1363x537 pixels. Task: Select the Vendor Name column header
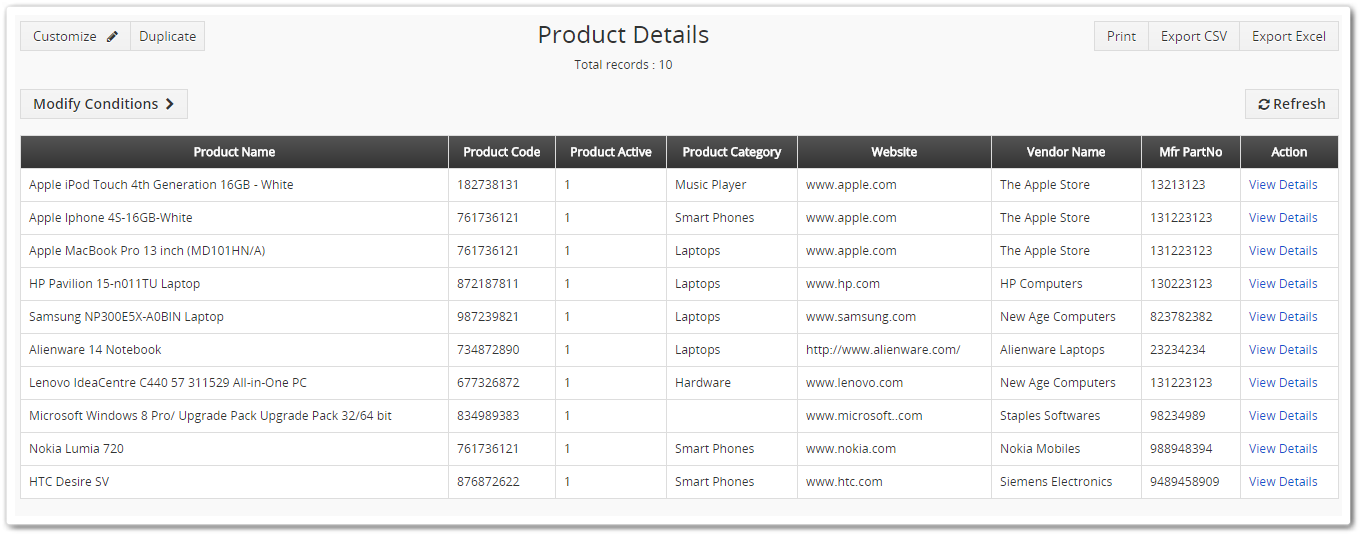[x=1065, y=152]
